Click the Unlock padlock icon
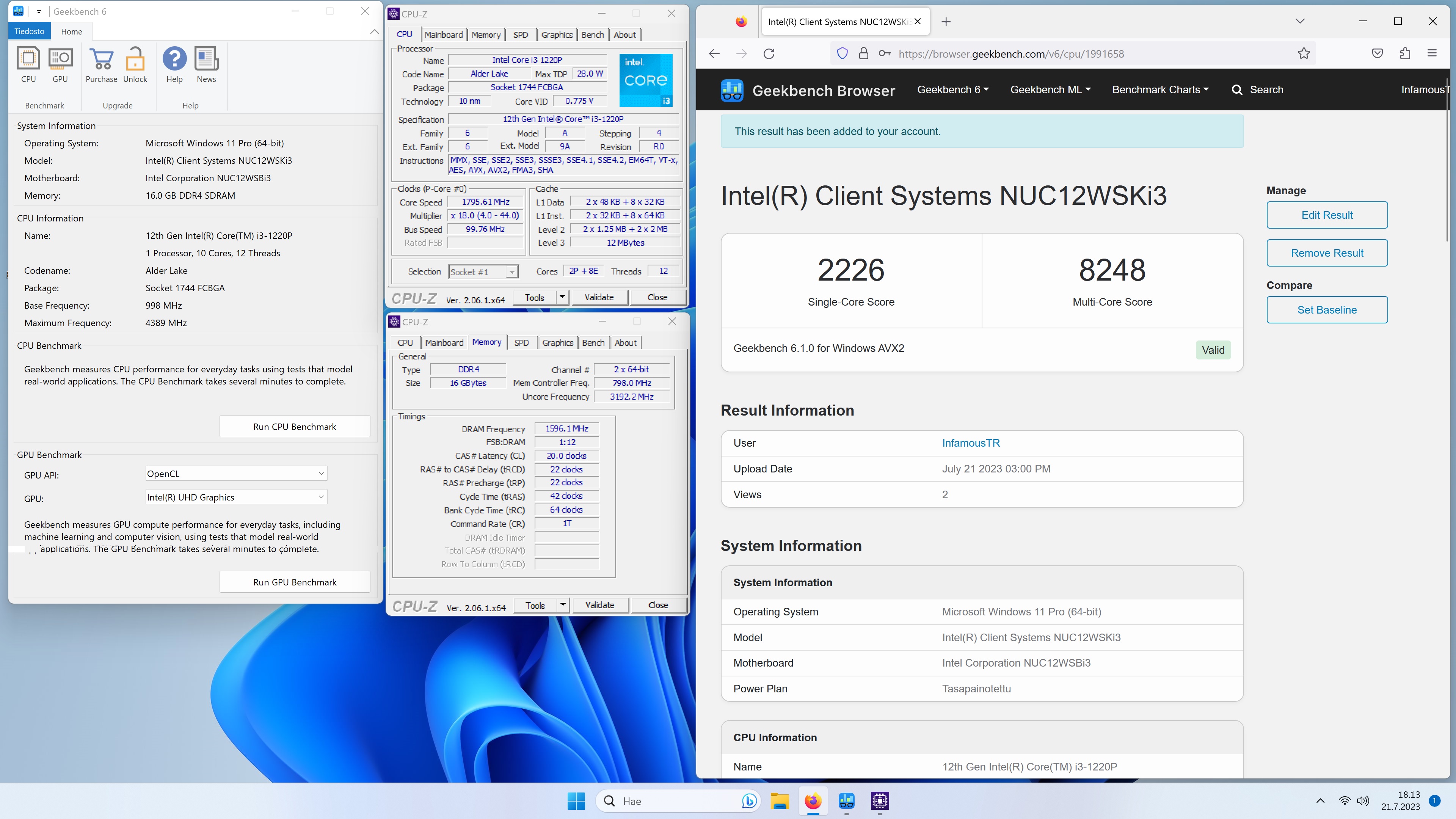Screen dimensions: 1456x819 [135, 64]
